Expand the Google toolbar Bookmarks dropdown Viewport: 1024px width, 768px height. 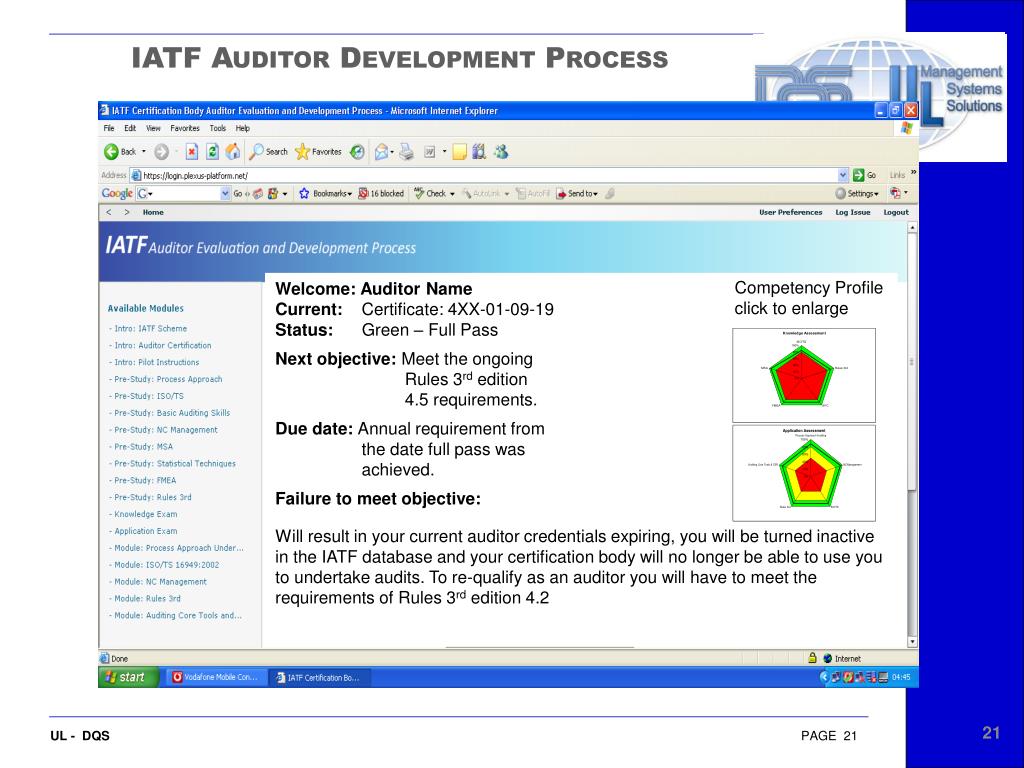(x=326, y=194)
